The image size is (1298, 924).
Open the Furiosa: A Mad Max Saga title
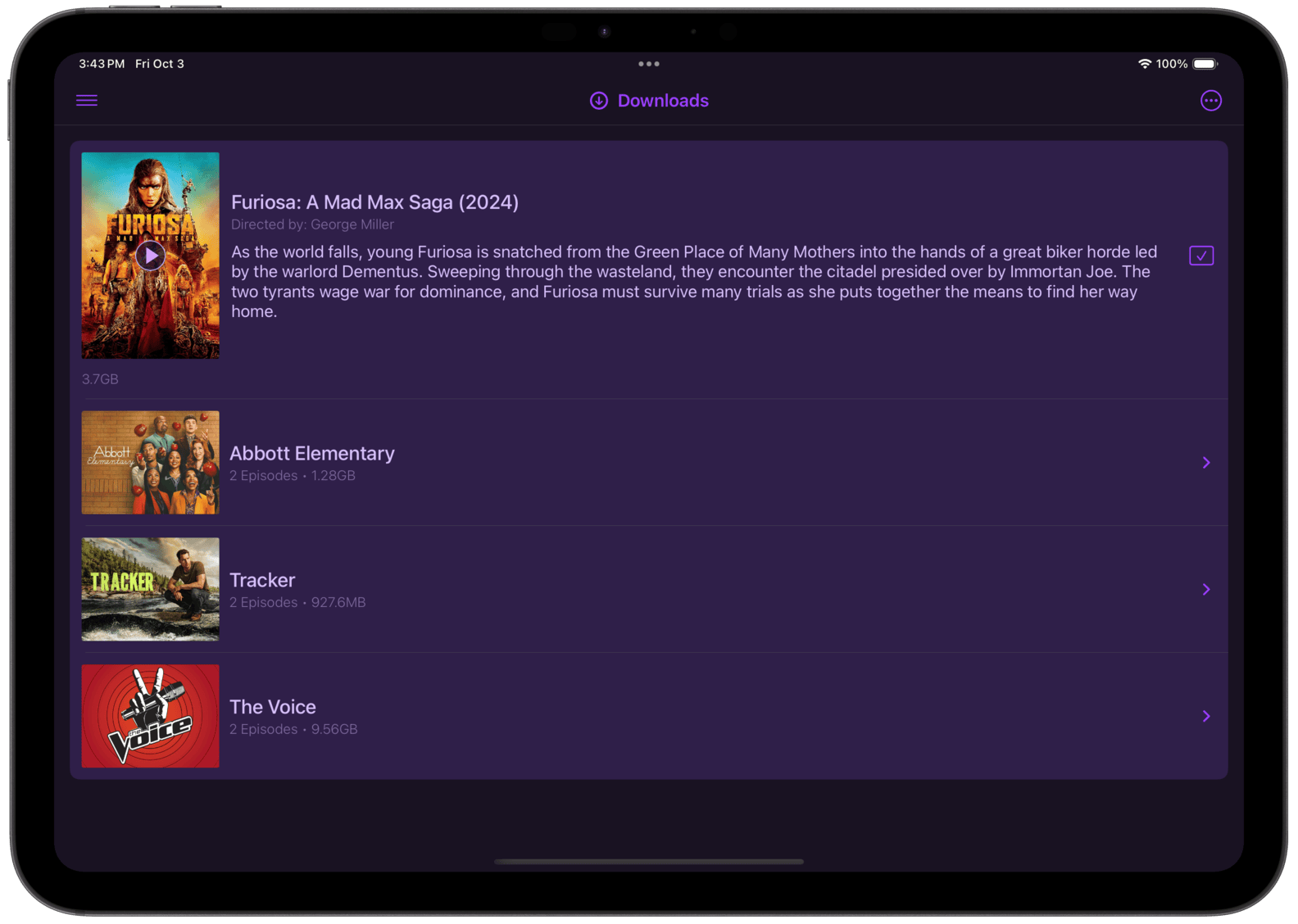[x=374, y=202]
